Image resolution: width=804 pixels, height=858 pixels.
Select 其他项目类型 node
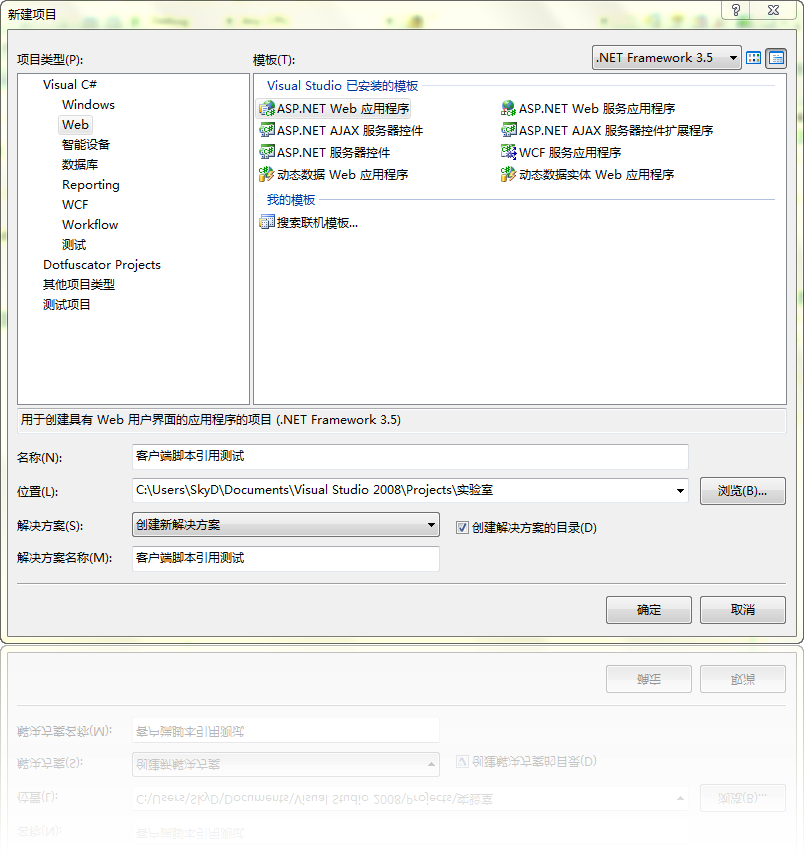(x=79, y=285)
